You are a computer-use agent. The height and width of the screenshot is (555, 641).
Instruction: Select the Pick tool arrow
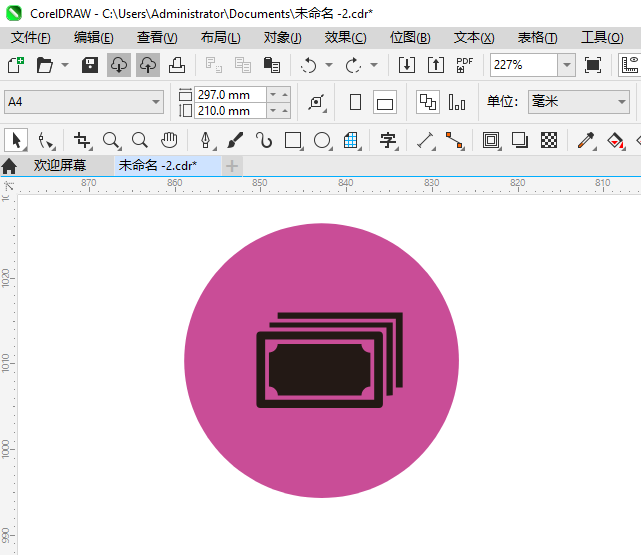click(x=16, y=140)
